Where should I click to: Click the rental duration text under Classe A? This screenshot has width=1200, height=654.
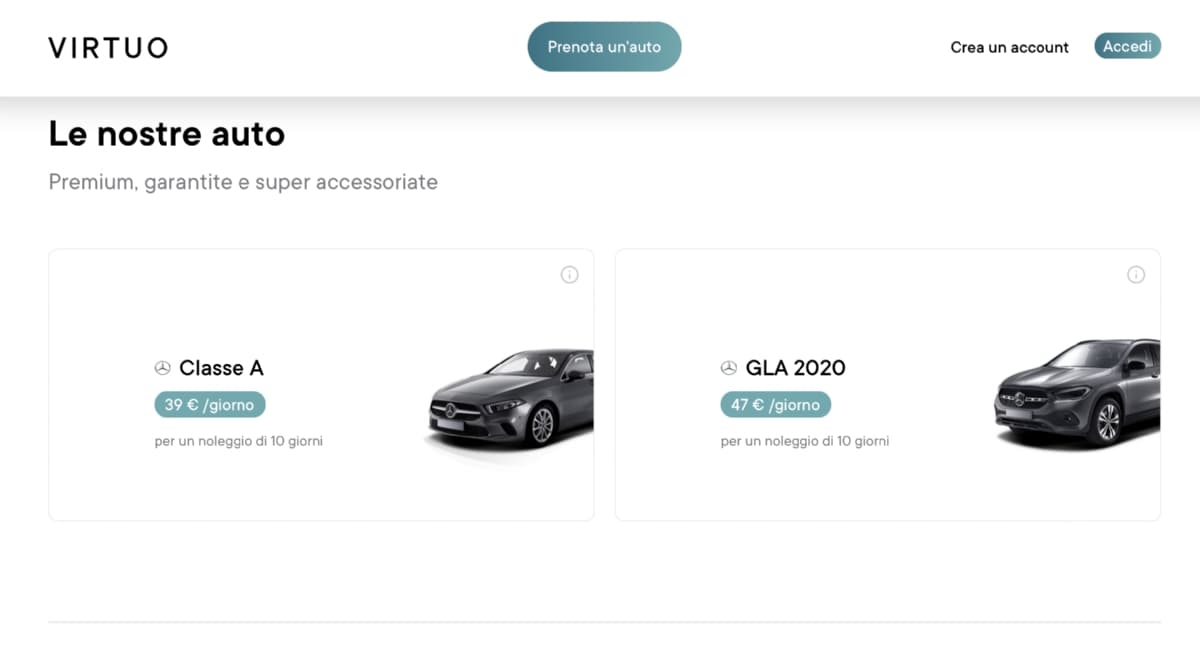click(239, 441)
